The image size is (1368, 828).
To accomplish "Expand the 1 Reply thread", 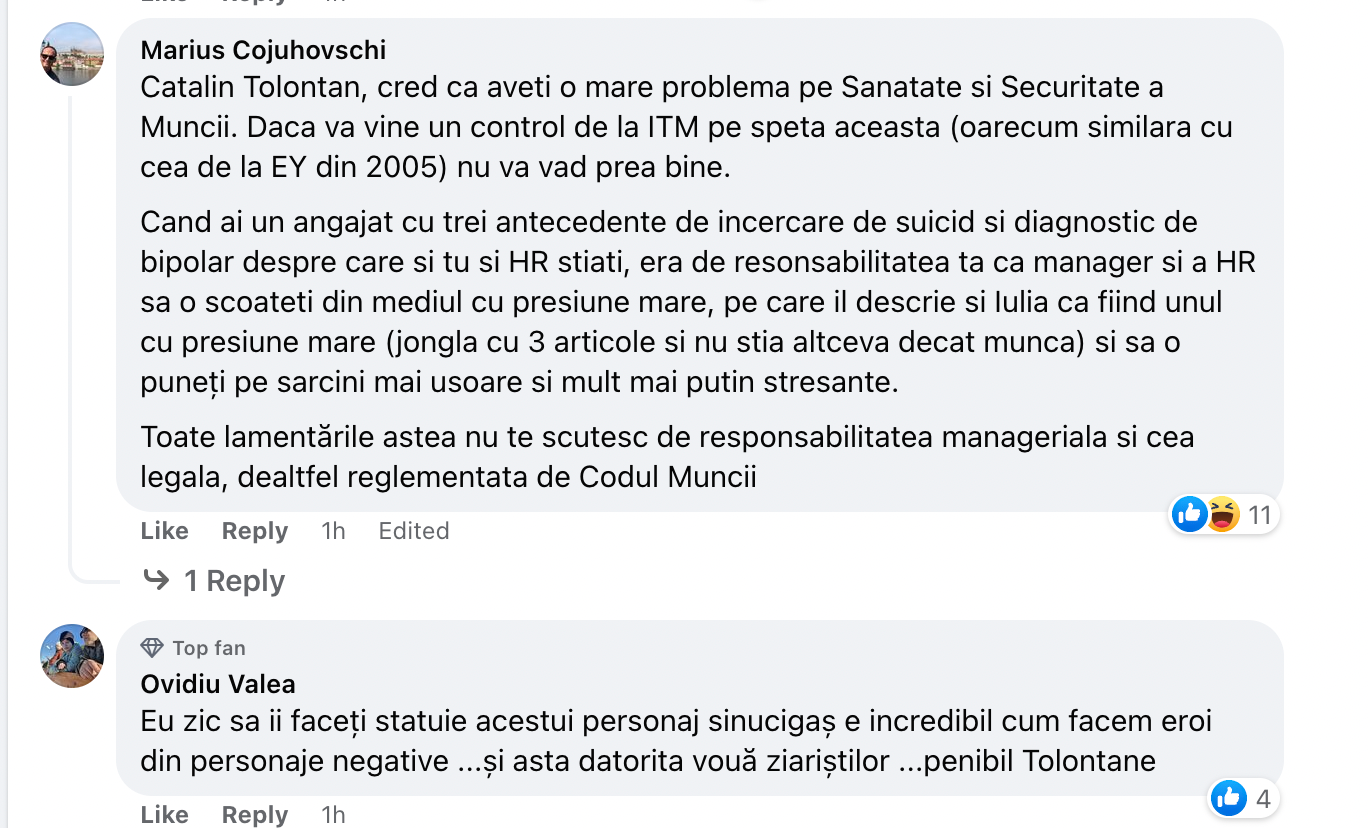I will [x=234, y=581].
